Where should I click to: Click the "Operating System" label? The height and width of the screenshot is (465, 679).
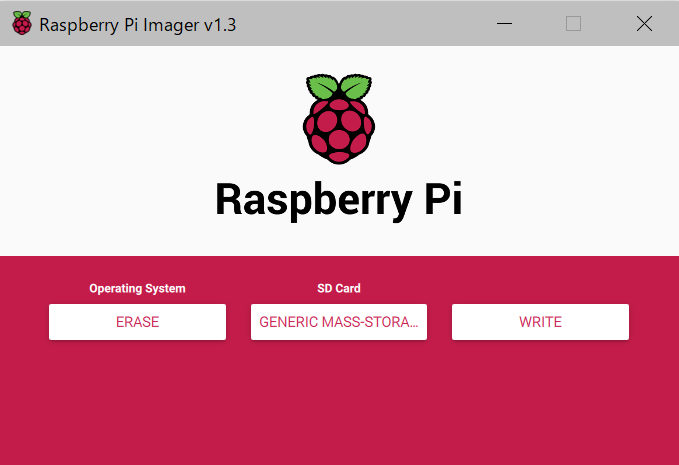(137, 288)
